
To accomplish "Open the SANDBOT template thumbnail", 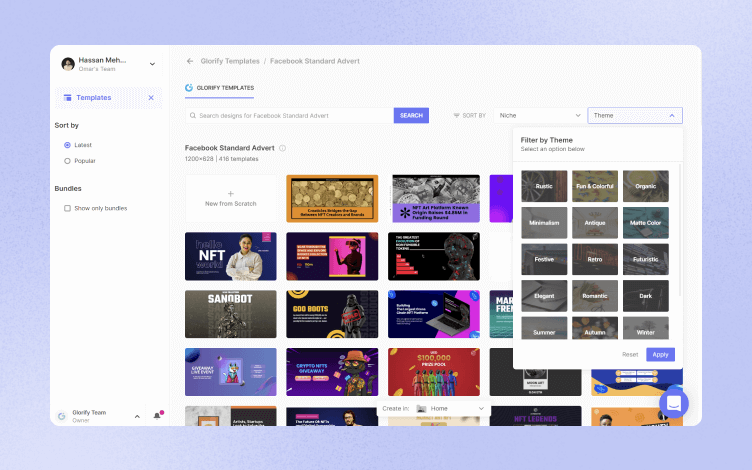I will coord(231,314).
